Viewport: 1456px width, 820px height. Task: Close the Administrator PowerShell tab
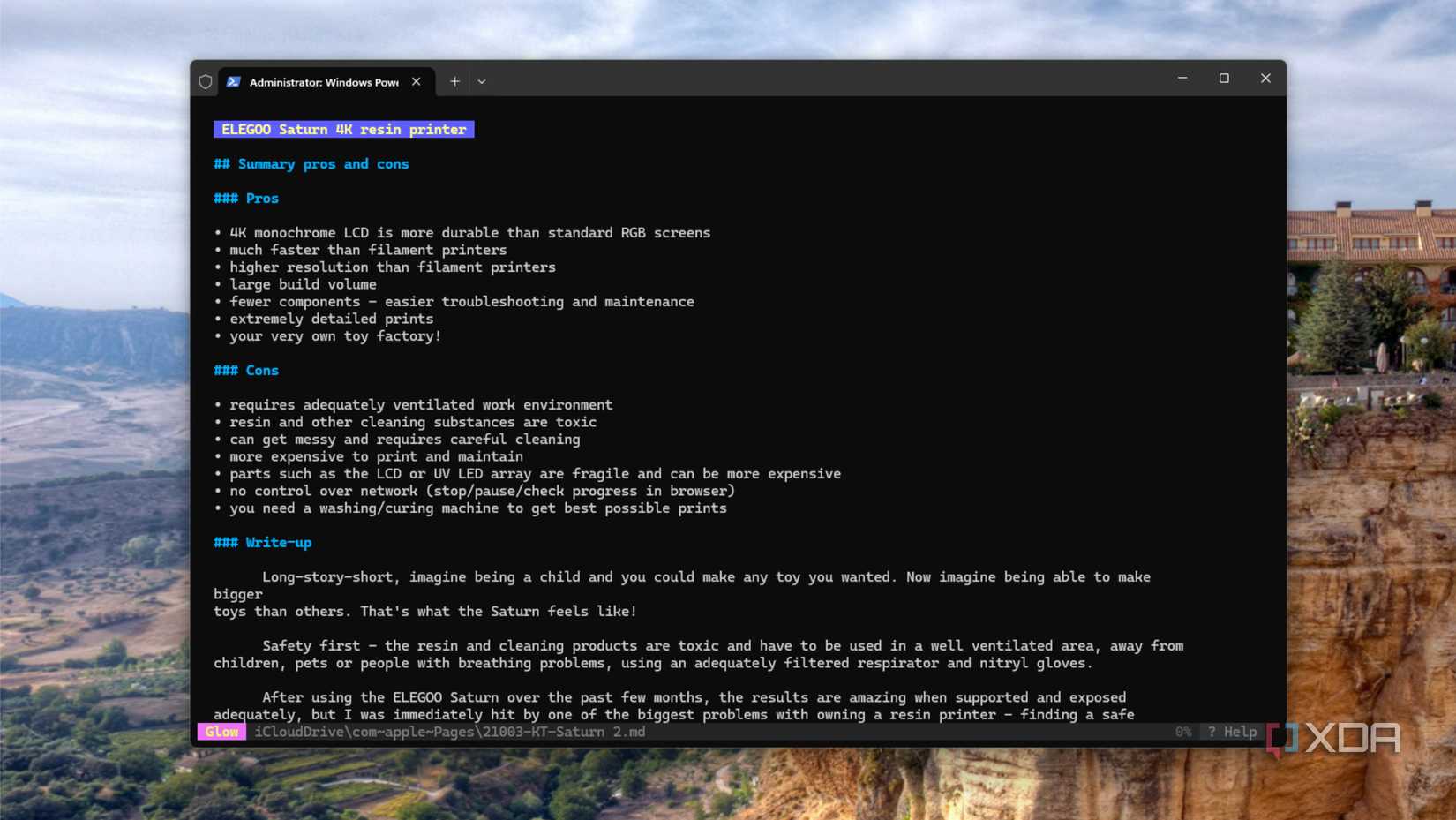[x=416, y=81]
